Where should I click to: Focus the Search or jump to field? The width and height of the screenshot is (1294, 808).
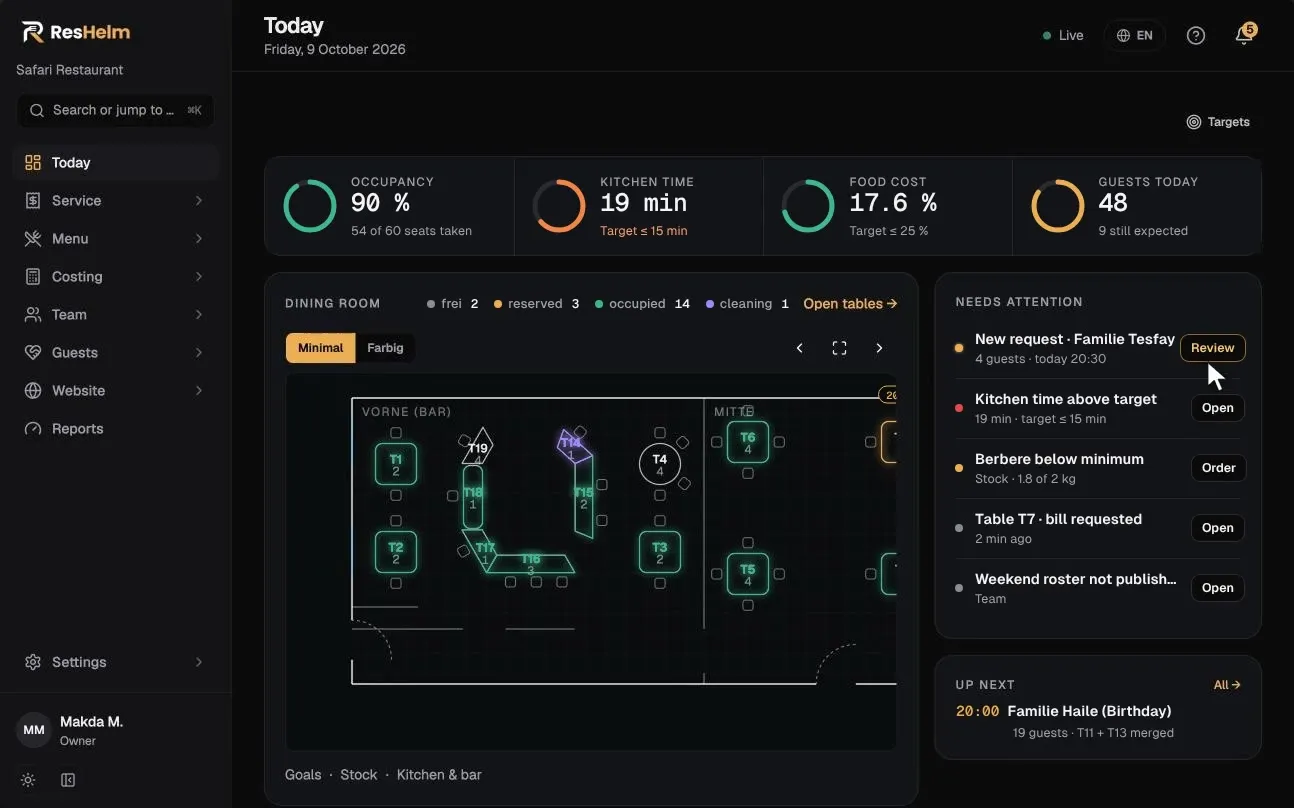(116, 111)
